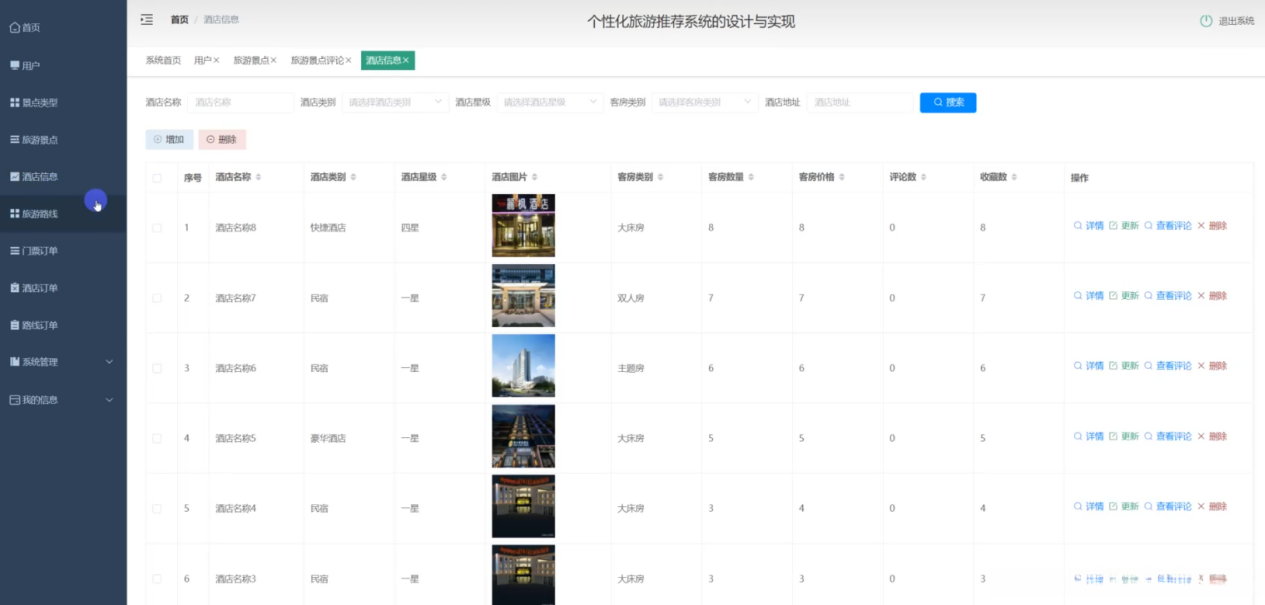Click the blue 搜索 button
The height and width of the screenshot is (605, 1265).
(947, 102)
